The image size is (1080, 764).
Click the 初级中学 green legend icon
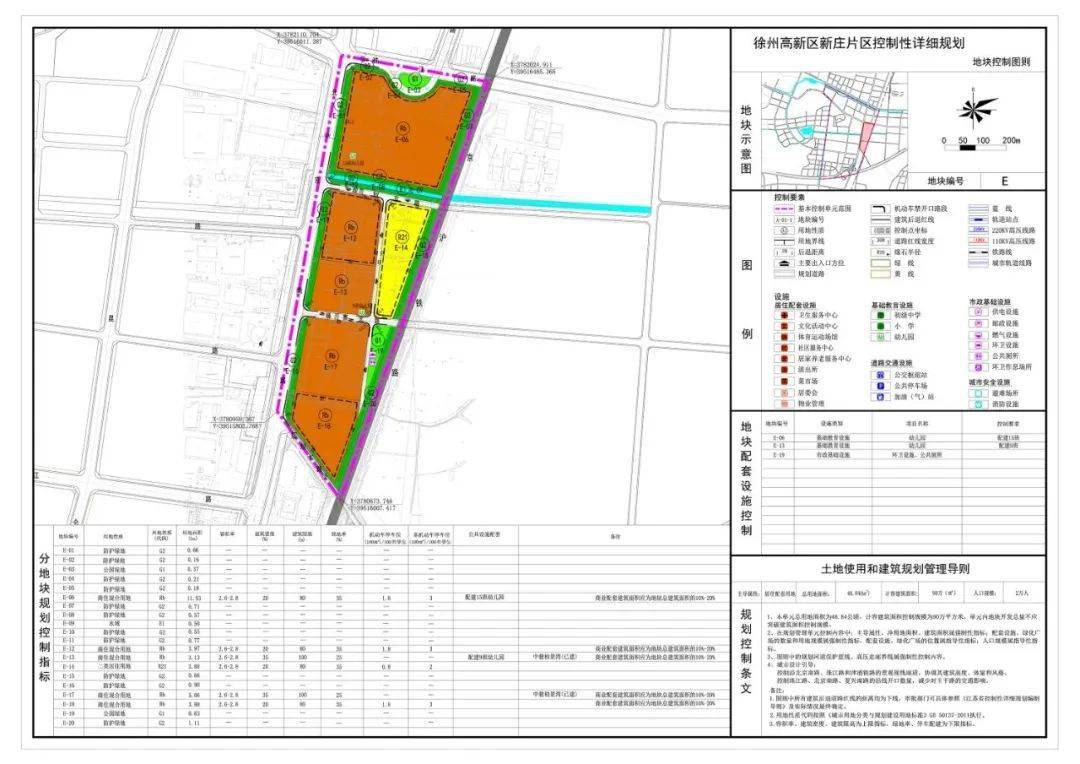pyautogui.click(x=880, y=315)
